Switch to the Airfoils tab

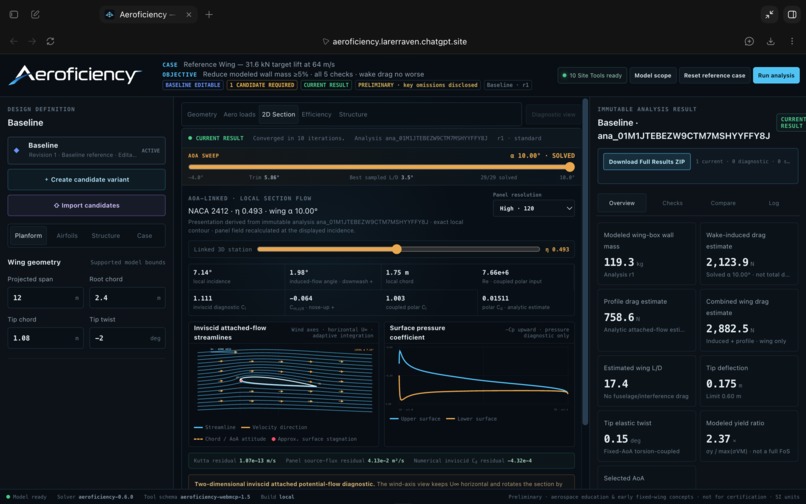(67, 236)
